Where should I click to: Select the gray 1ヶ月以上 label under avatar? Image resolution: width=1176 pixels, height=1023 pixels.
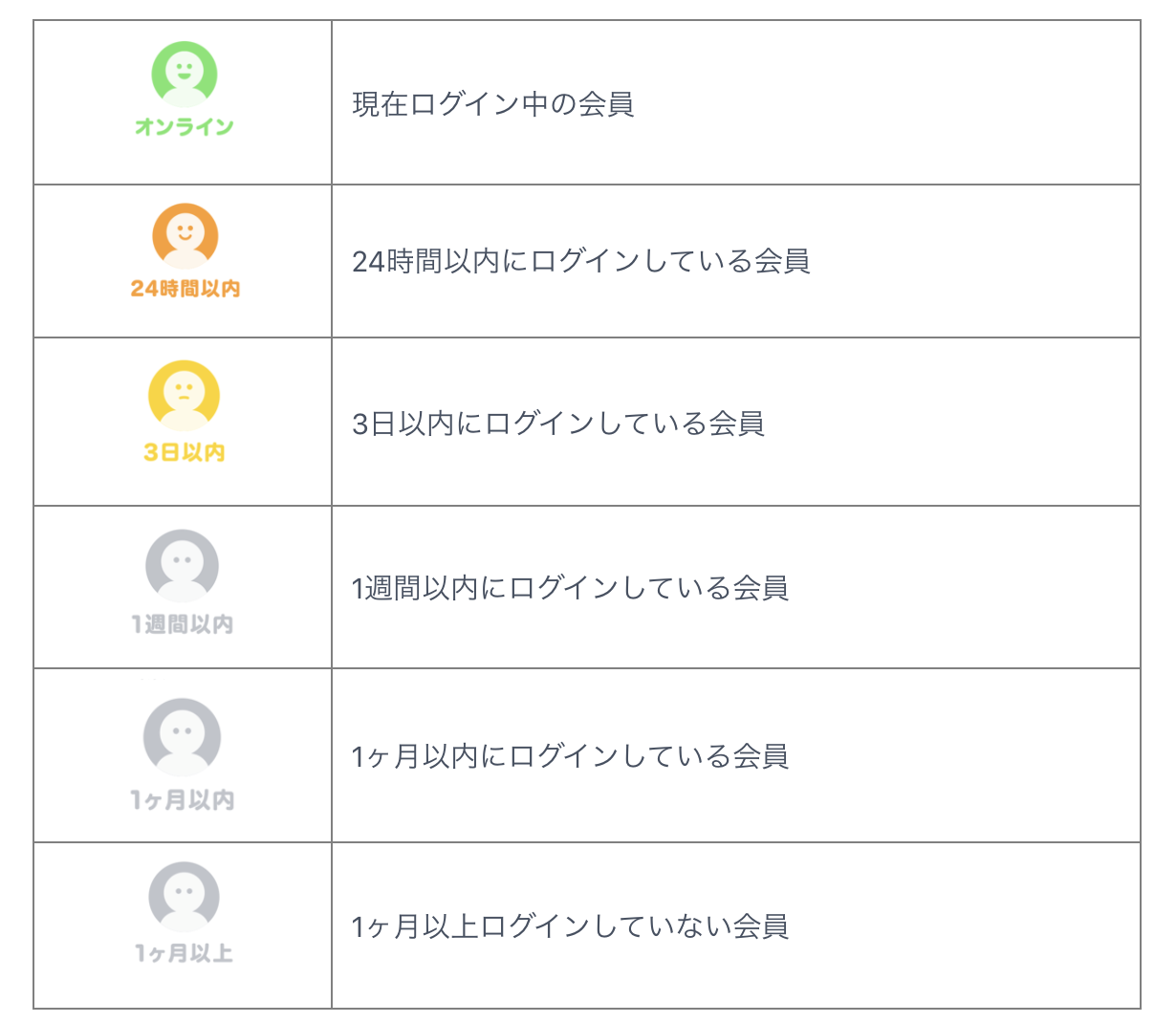click(x=184, y=953)
